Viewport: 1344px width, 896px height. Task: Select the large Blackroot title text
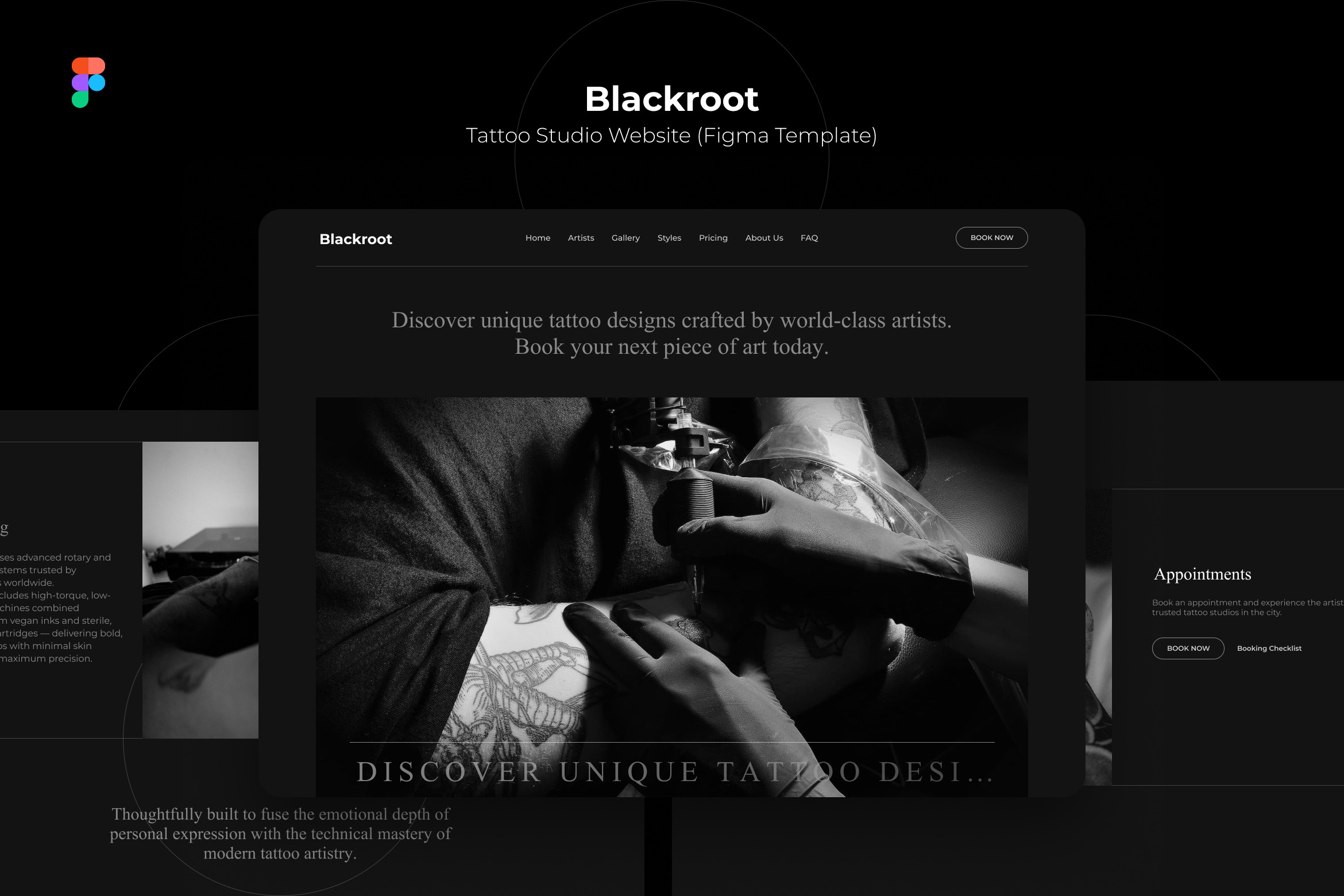tap(671, 99)
